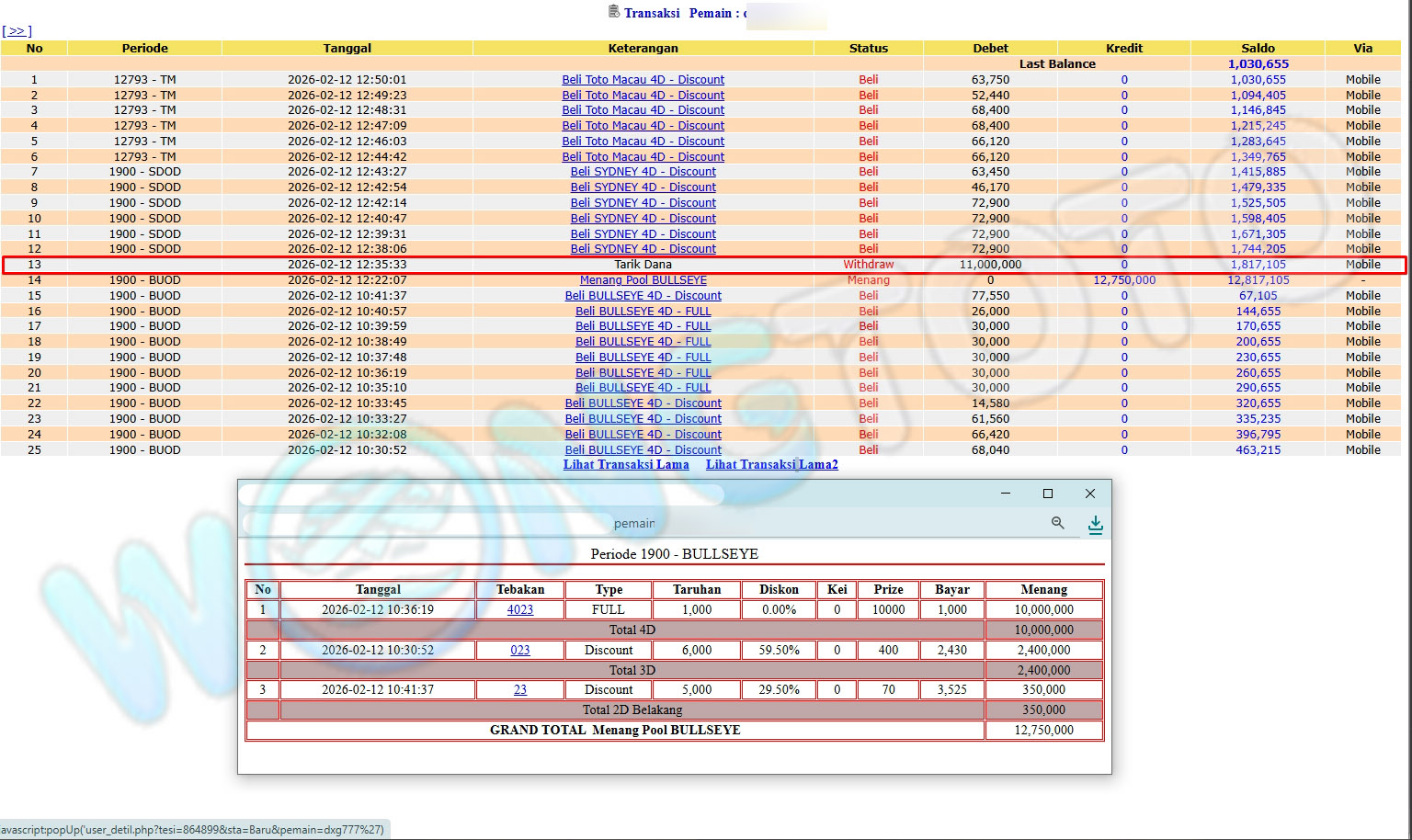Maximize the popup window

pyautogui.click(x=1047, y=494)
